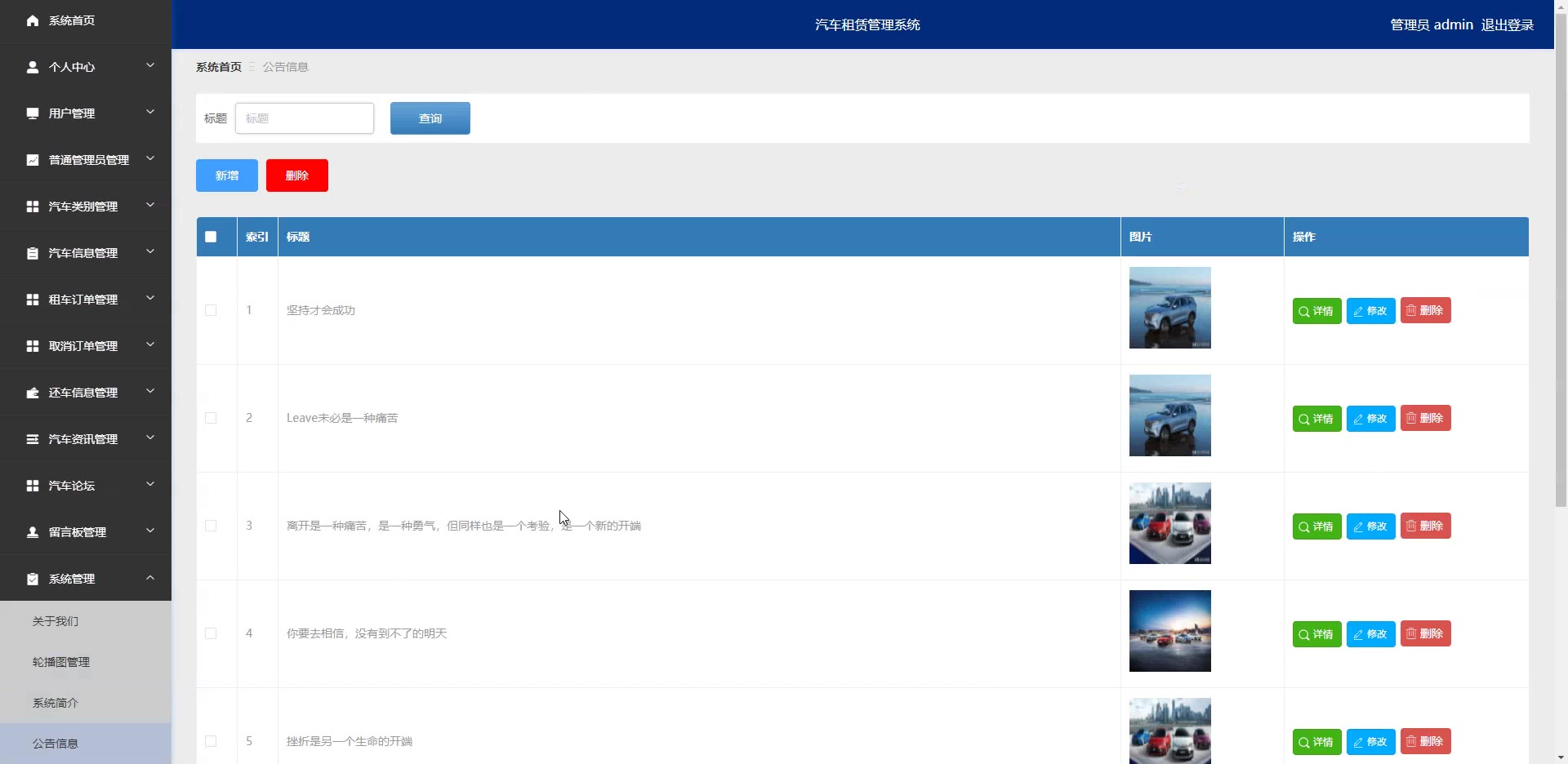Click the icon for 还车信息管理

point(33,393)
